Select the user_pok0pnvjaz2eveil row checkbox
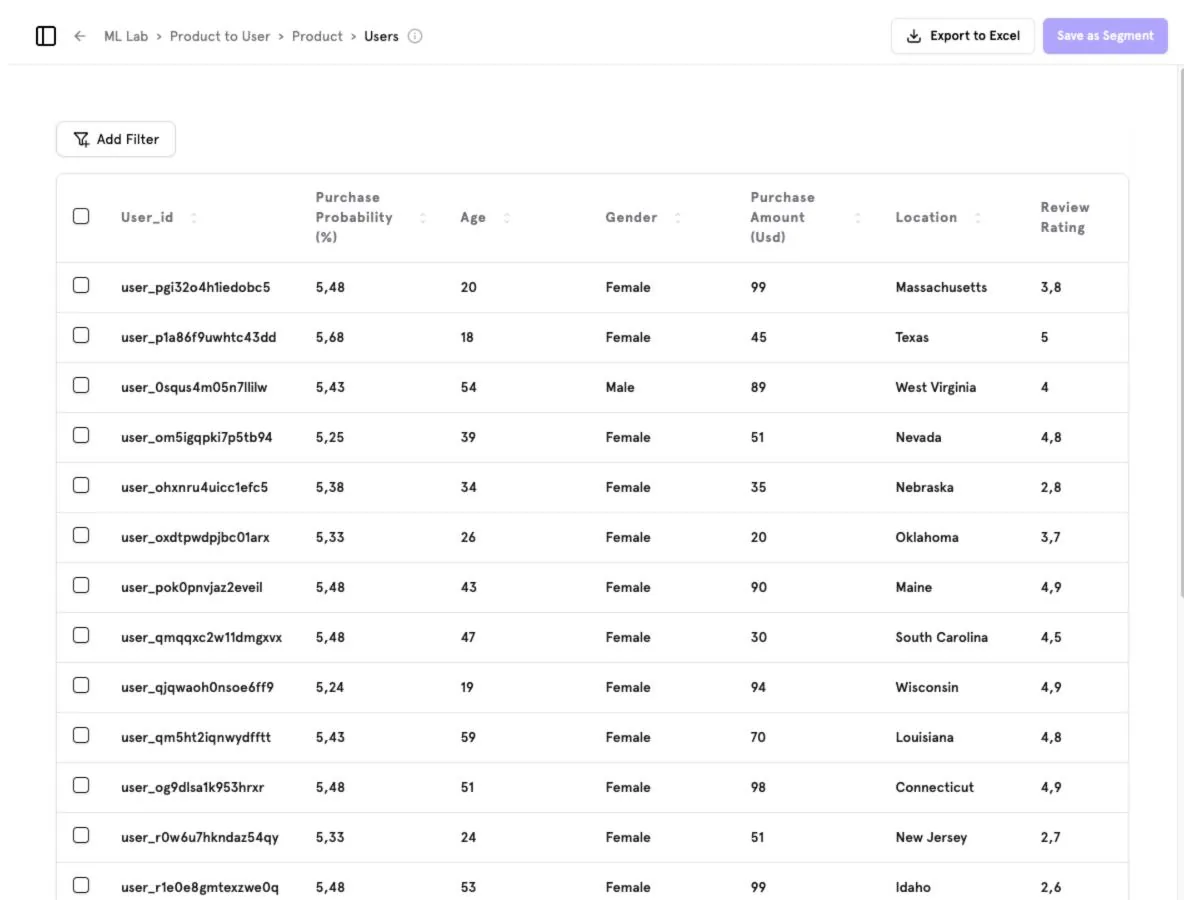1184x900 pixels. 81,585
